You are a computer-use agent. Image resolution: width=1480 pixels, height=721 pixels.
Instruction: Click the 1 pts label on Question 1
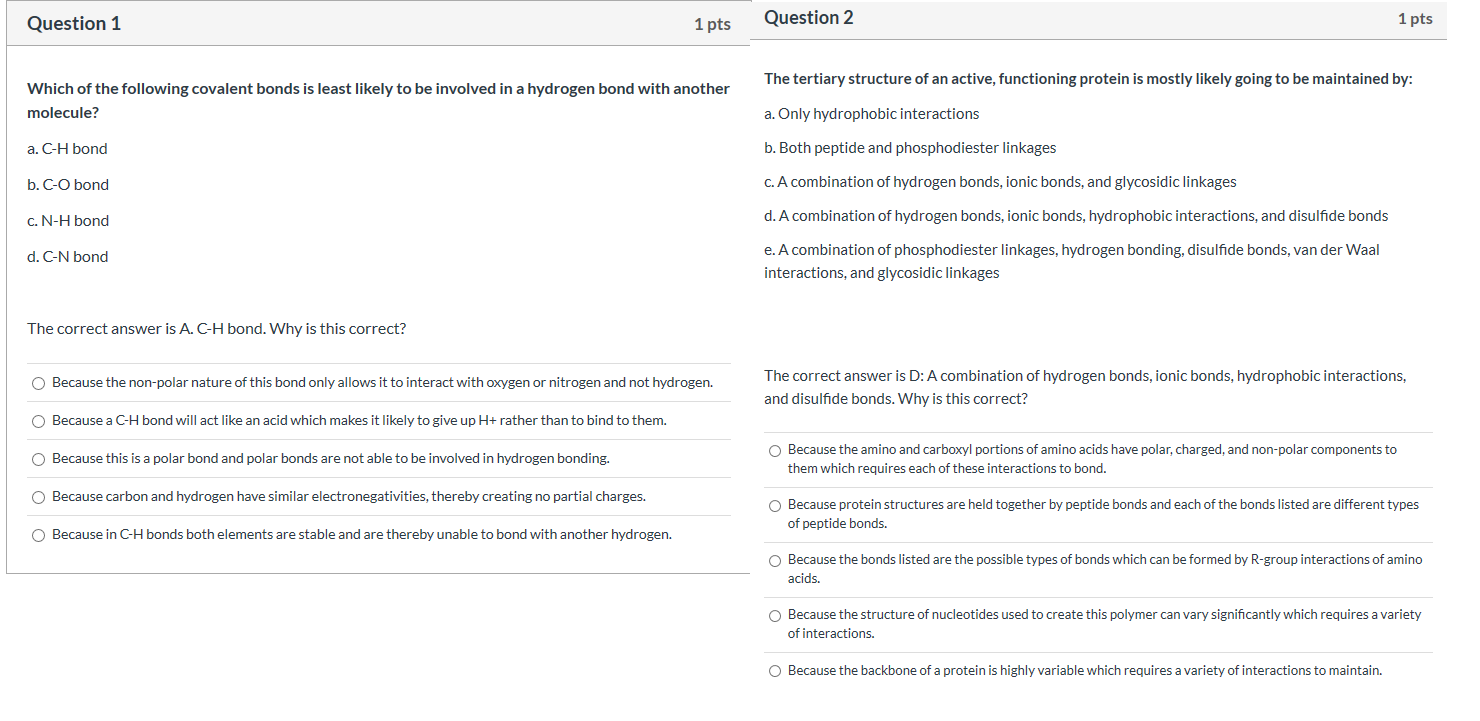coord(713,24)
